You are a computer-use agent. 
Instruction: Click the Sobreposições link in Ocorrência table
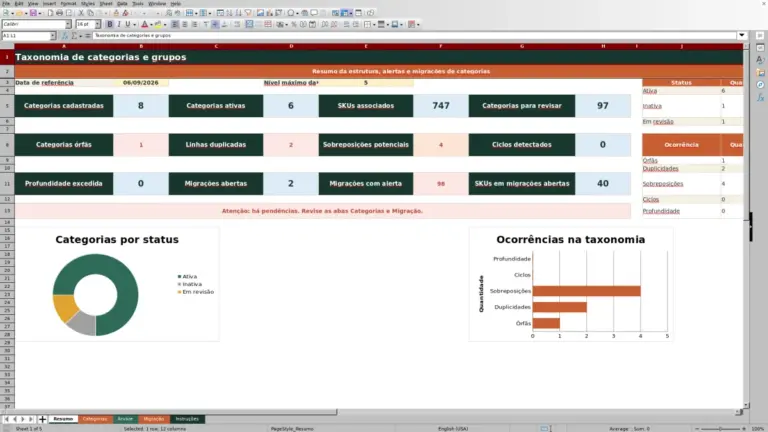point(663,184)
